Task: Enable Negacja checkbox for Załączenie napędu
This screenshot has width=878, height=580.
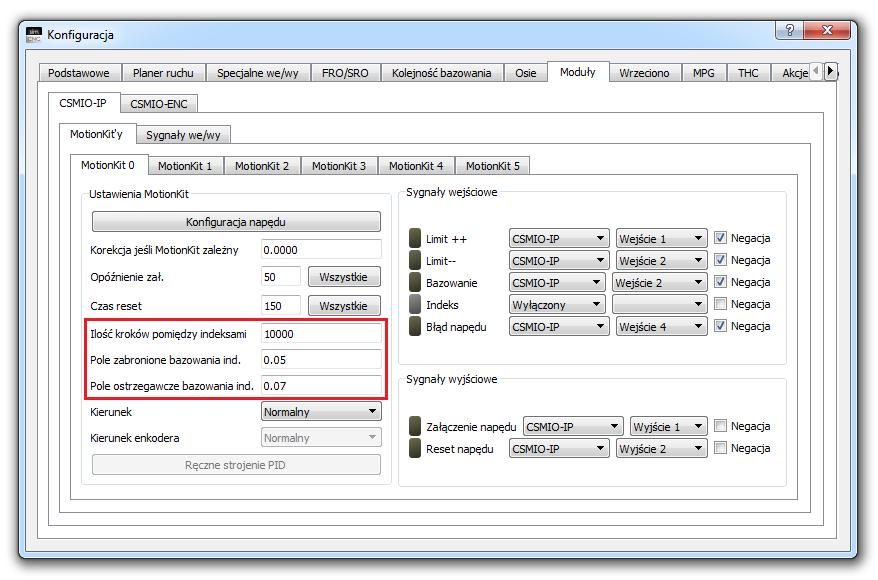Action: (720, 426)
